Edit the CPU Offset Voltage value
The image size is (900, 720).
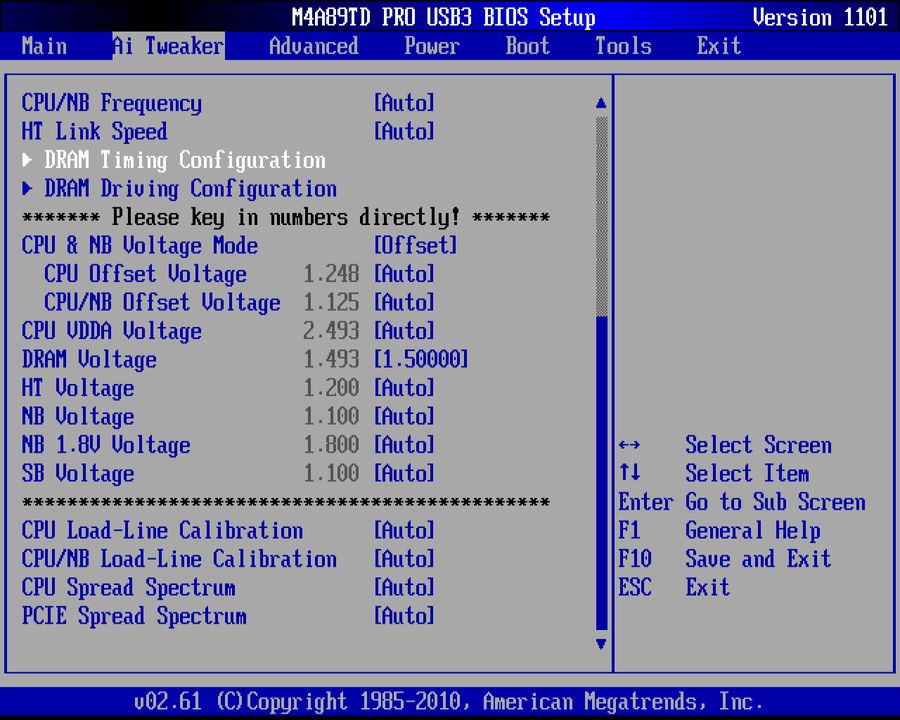pyautogui.click(x=404, y=274)
